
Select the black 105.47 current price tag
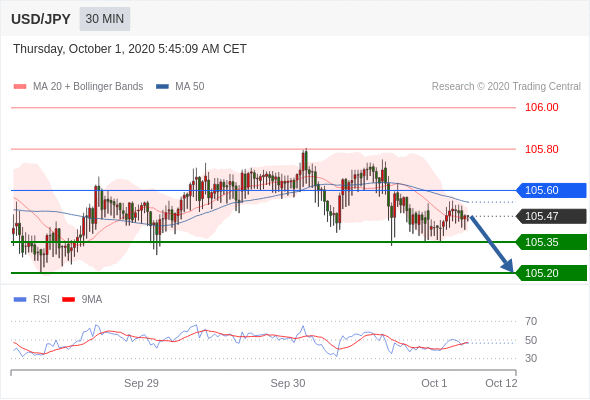(551, 216)
